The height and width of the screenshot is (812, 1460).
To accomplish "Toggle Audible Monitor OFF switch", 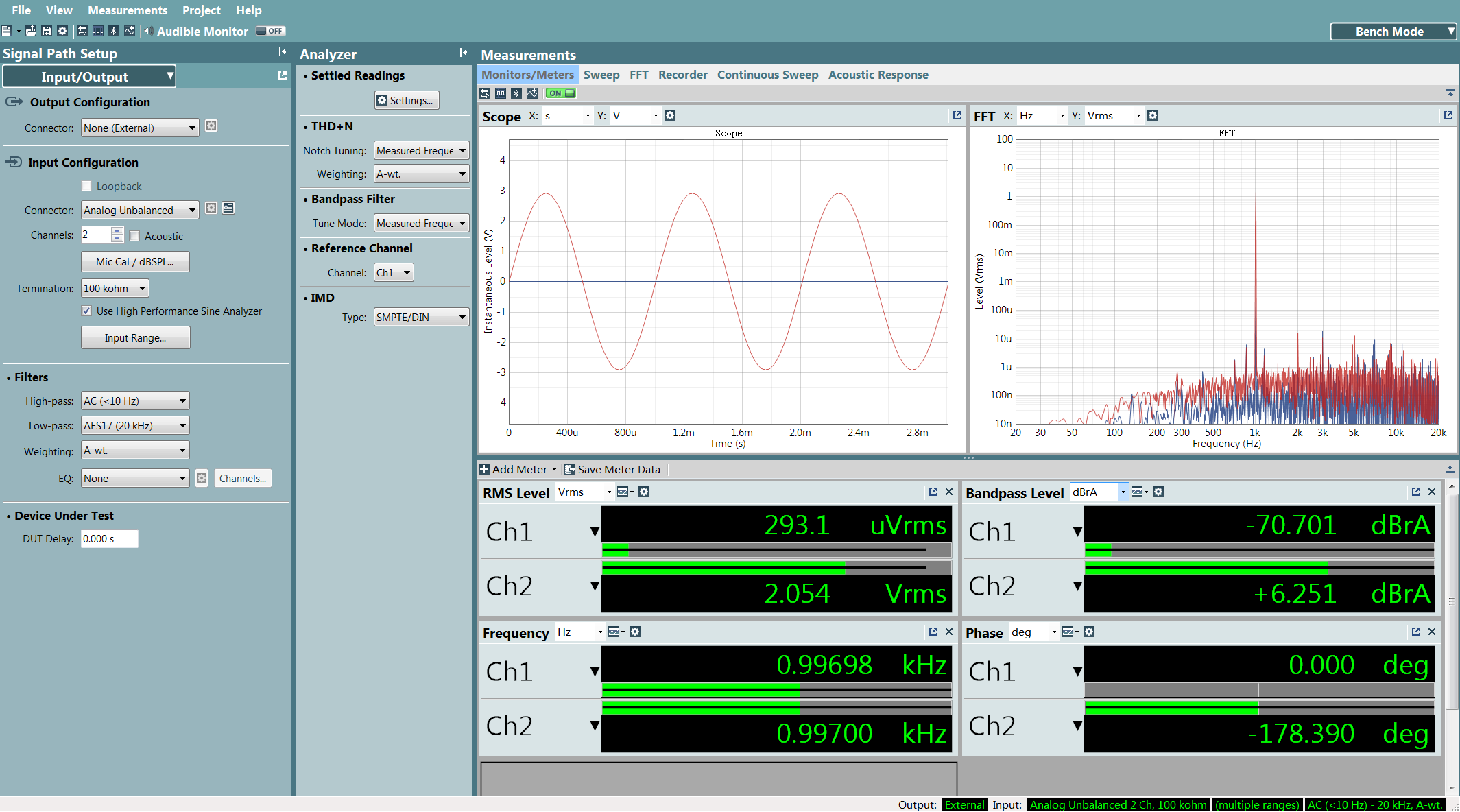I will (270, 31).
